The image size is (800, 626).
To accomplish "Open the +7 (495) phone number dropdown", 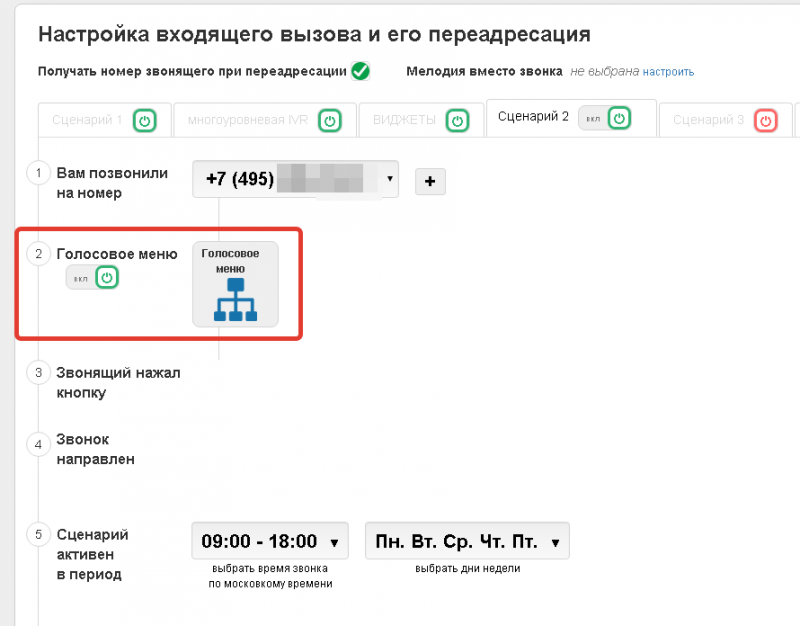I will coord(295,179).
